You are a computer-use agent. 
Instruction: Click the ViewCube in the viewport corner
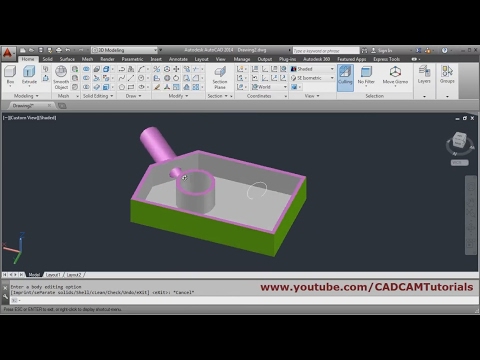(459, 140)
